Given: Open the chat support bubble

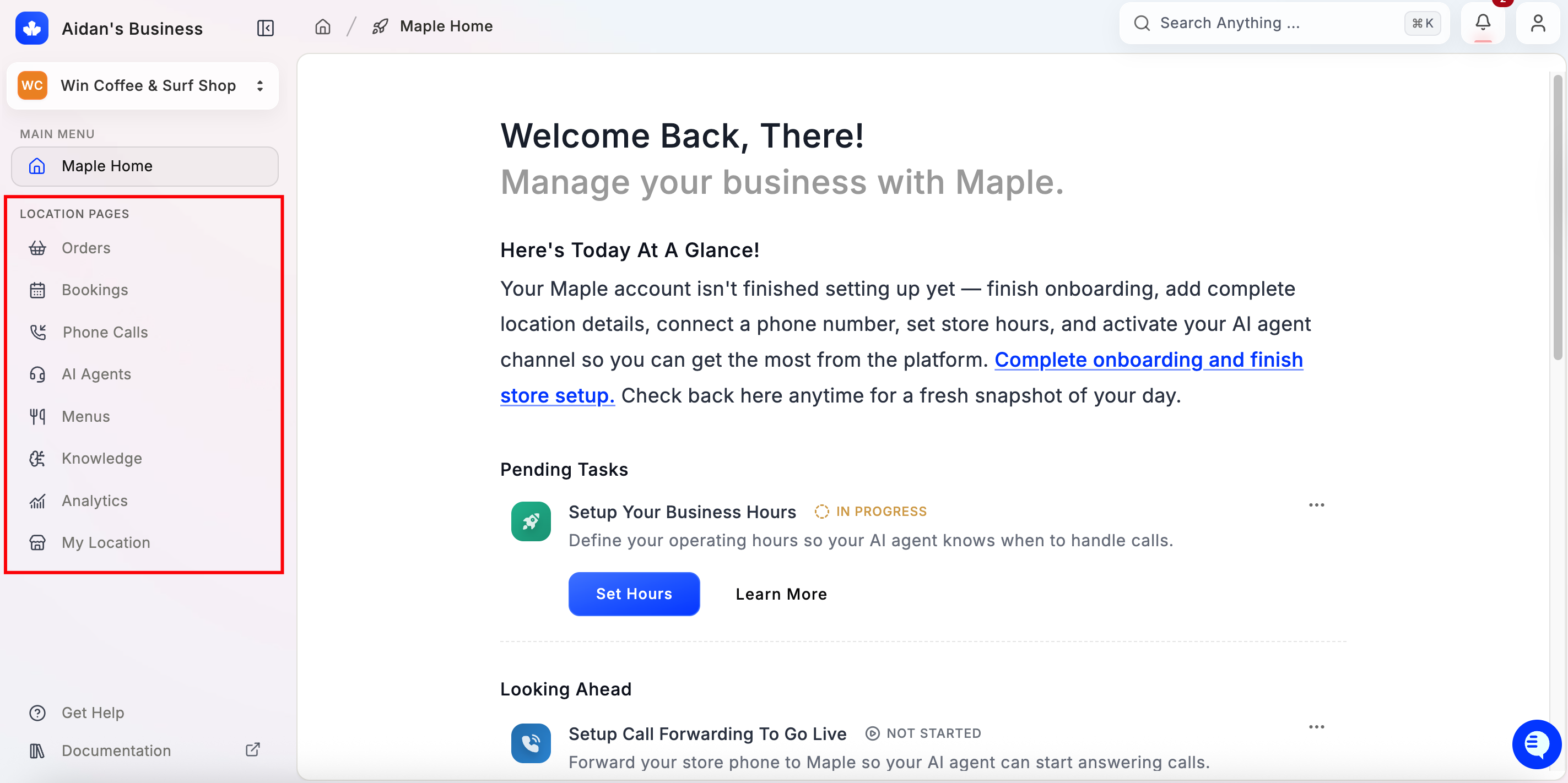Looking at the screenshot, I should (1537, 743).
